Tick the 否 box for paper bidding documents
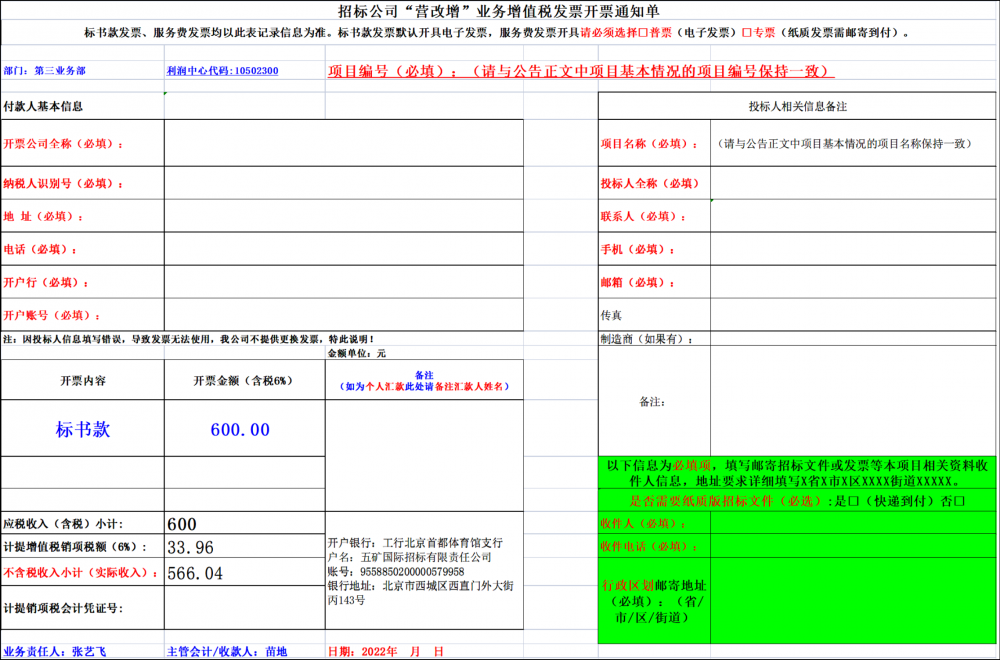 [960, 501]
